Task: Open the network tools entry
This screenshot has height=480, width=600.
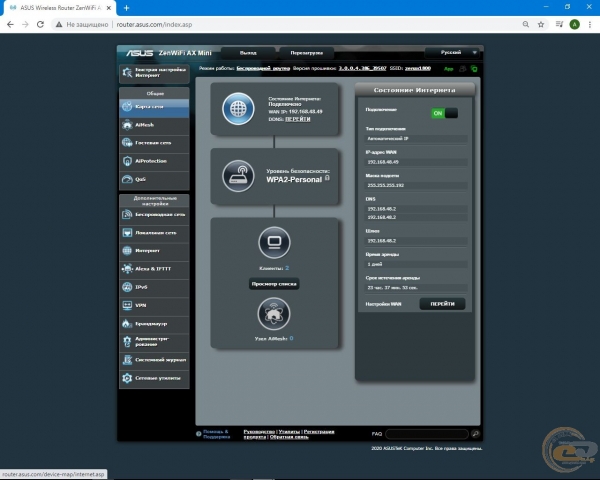Action: pos(154,378)
